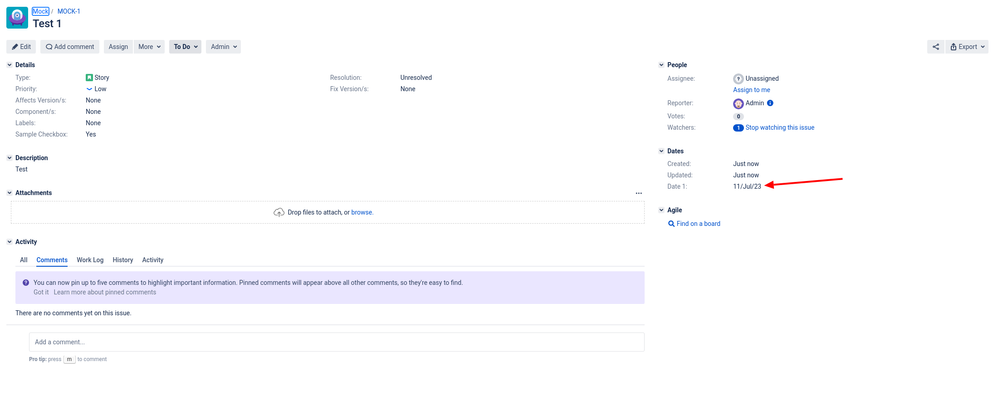Open the Export dropdown
Viewport: 998px width, 406px height.
[x=967, y=46]
